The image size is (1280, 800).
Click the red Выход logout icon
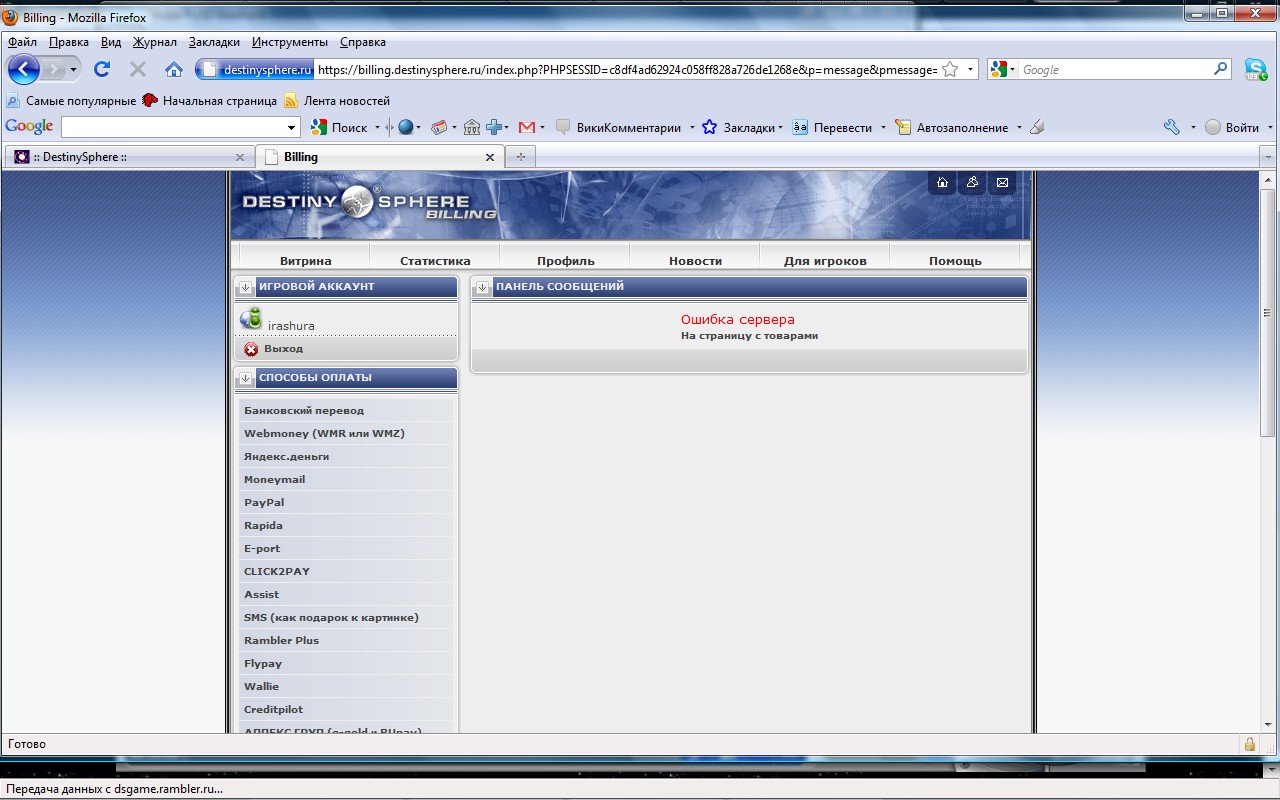(251, 349)
